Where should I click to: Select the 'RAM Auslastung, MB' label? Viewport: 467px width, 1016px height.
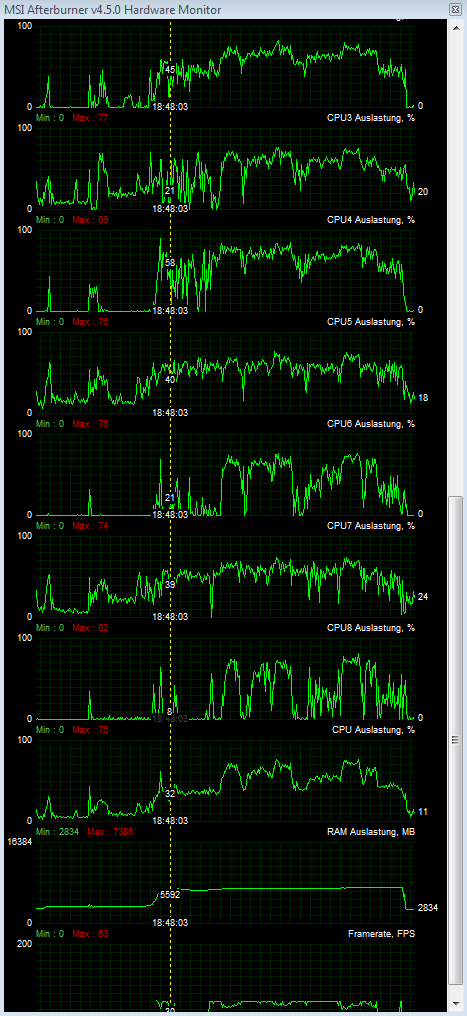point(370,832)
